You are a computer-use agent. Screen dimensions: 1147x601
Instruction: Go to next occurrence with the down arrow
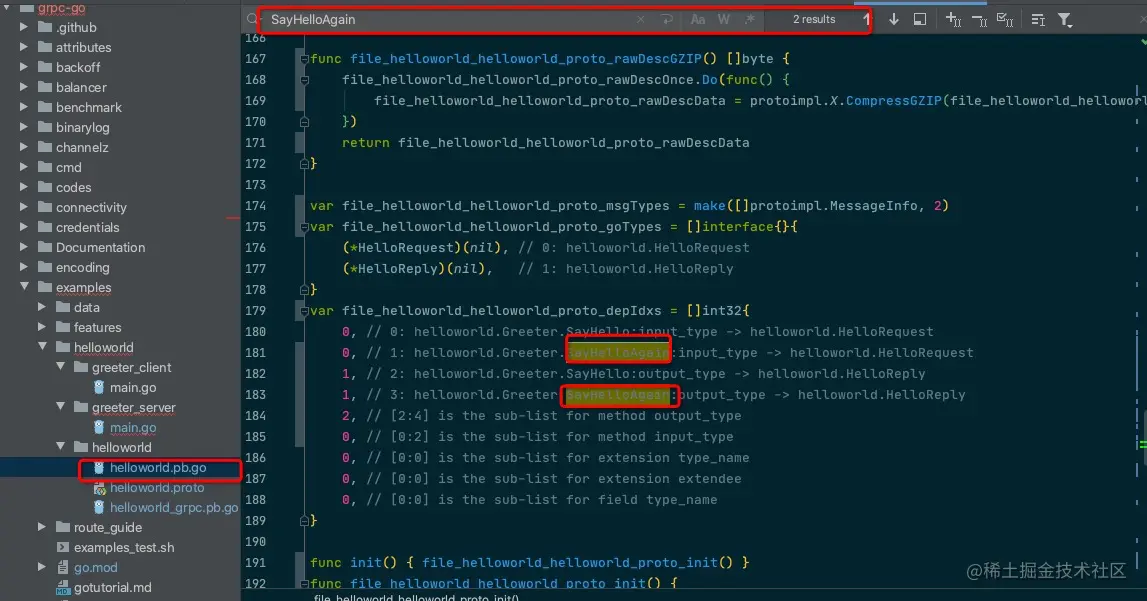click(894, 20)
